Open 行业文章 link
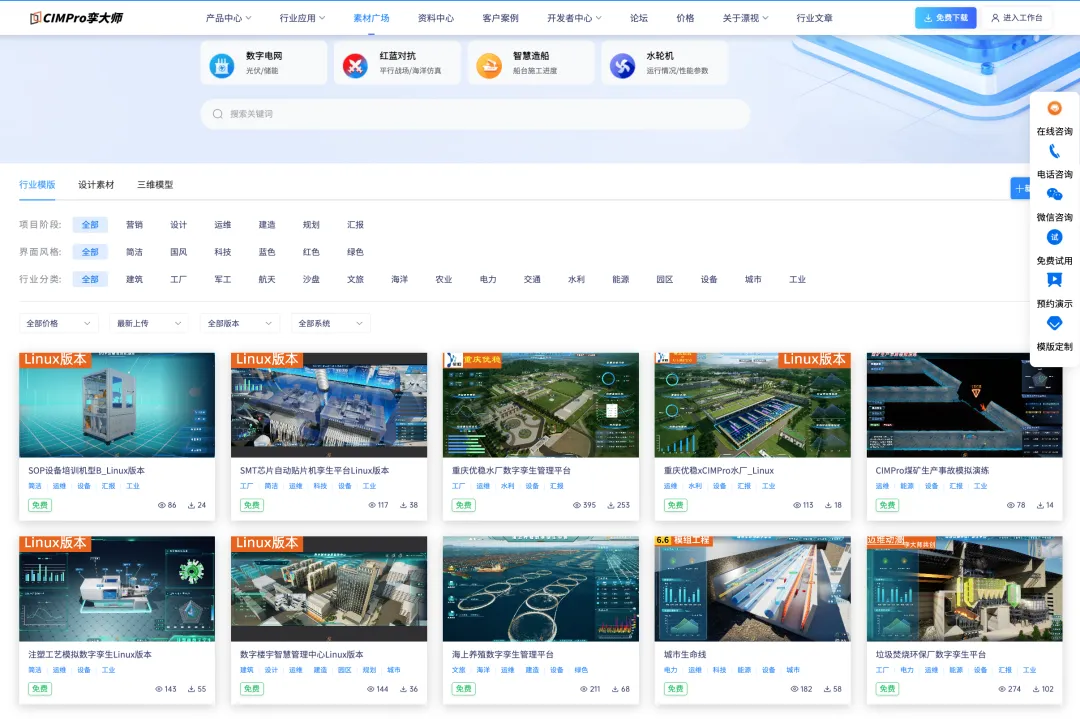 click(x=815, y=18)
